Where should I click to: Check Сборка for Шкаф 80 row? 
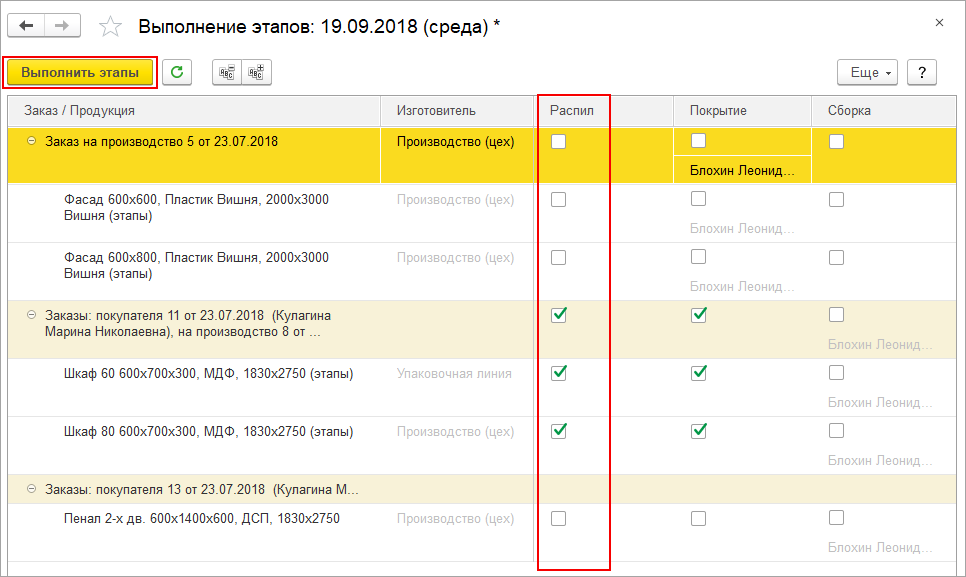(x=836, y=431)
